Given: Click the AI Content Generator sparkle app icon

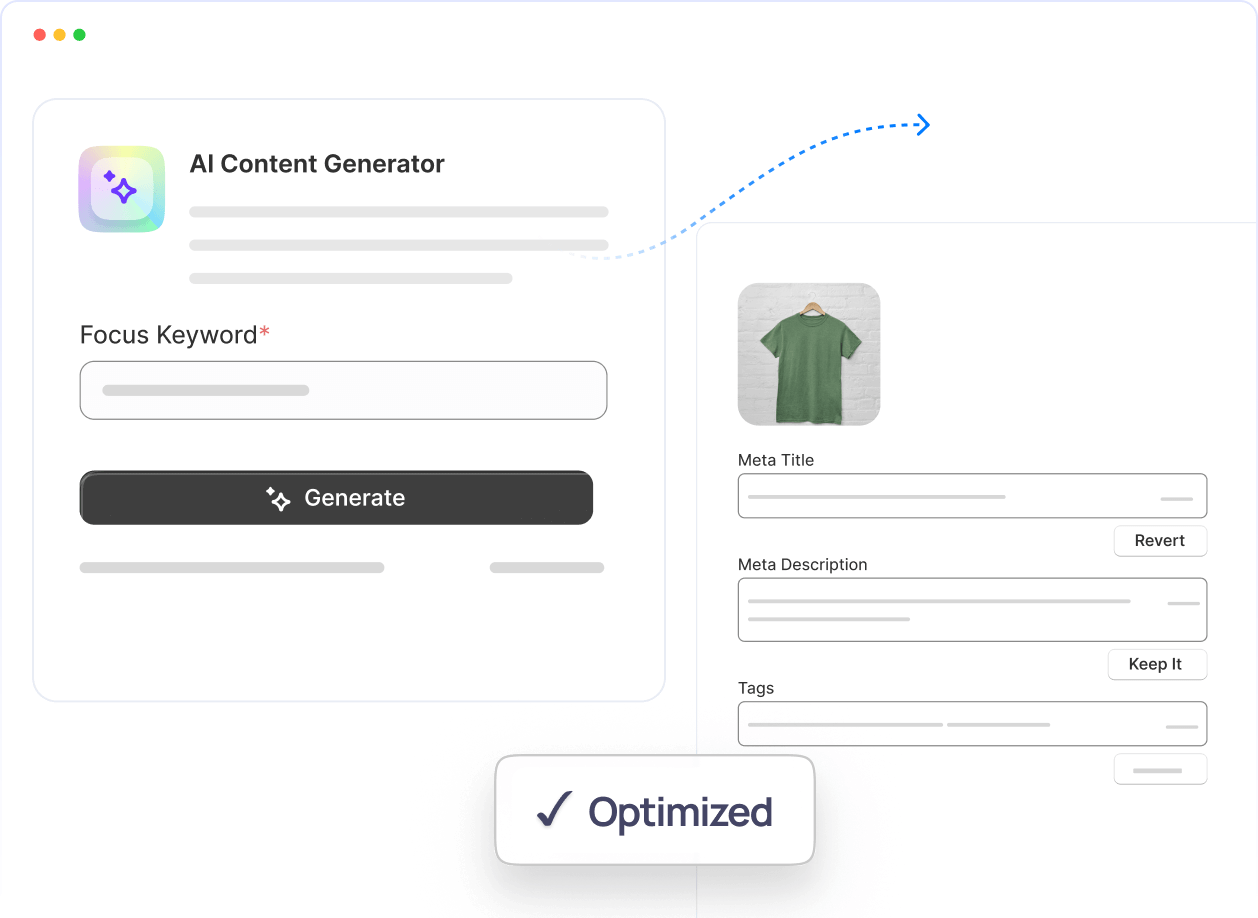Looking at the screenshot, I should pyautogui.click(x=122, y=189).
